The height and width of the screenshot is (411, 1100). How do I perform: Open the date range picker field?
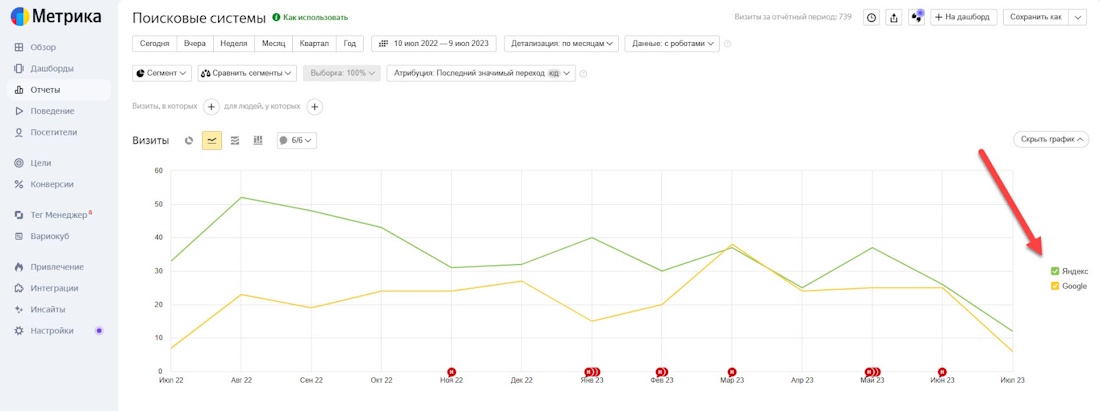point(434,44)
